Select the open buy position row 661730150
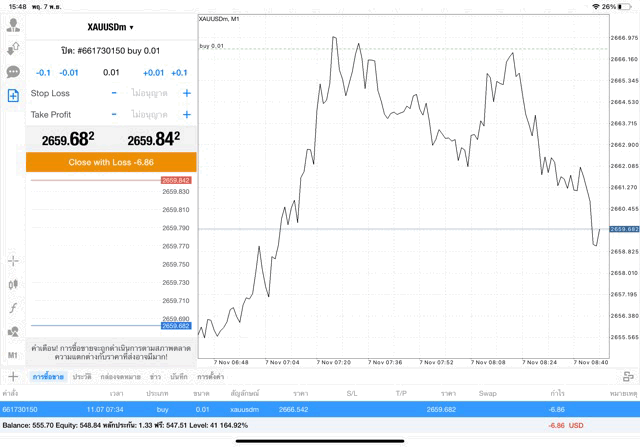 pos(300,410)
